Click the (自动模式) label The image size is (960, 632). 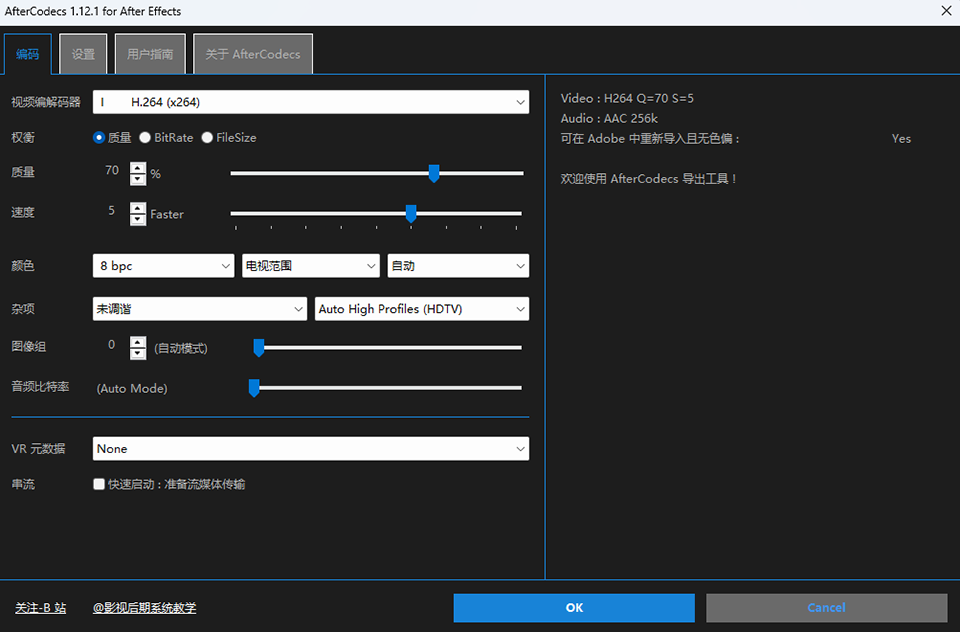point(181,348)
